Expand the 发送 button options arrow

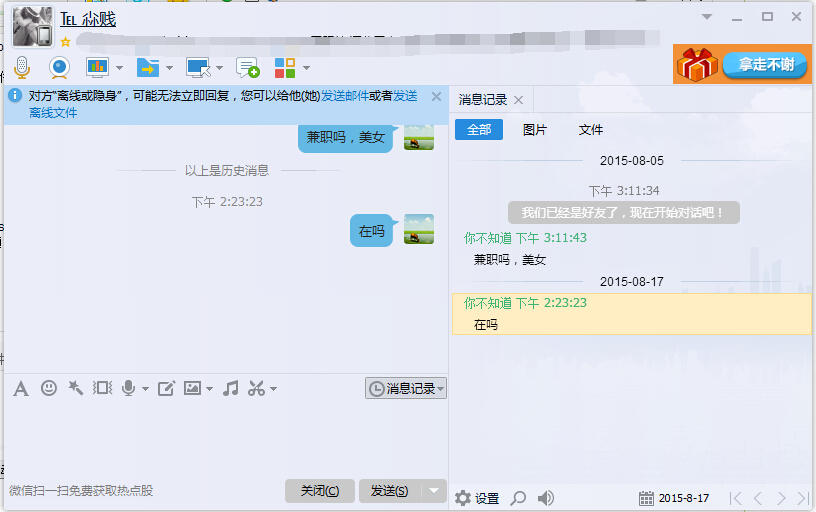tap(433, 490)
